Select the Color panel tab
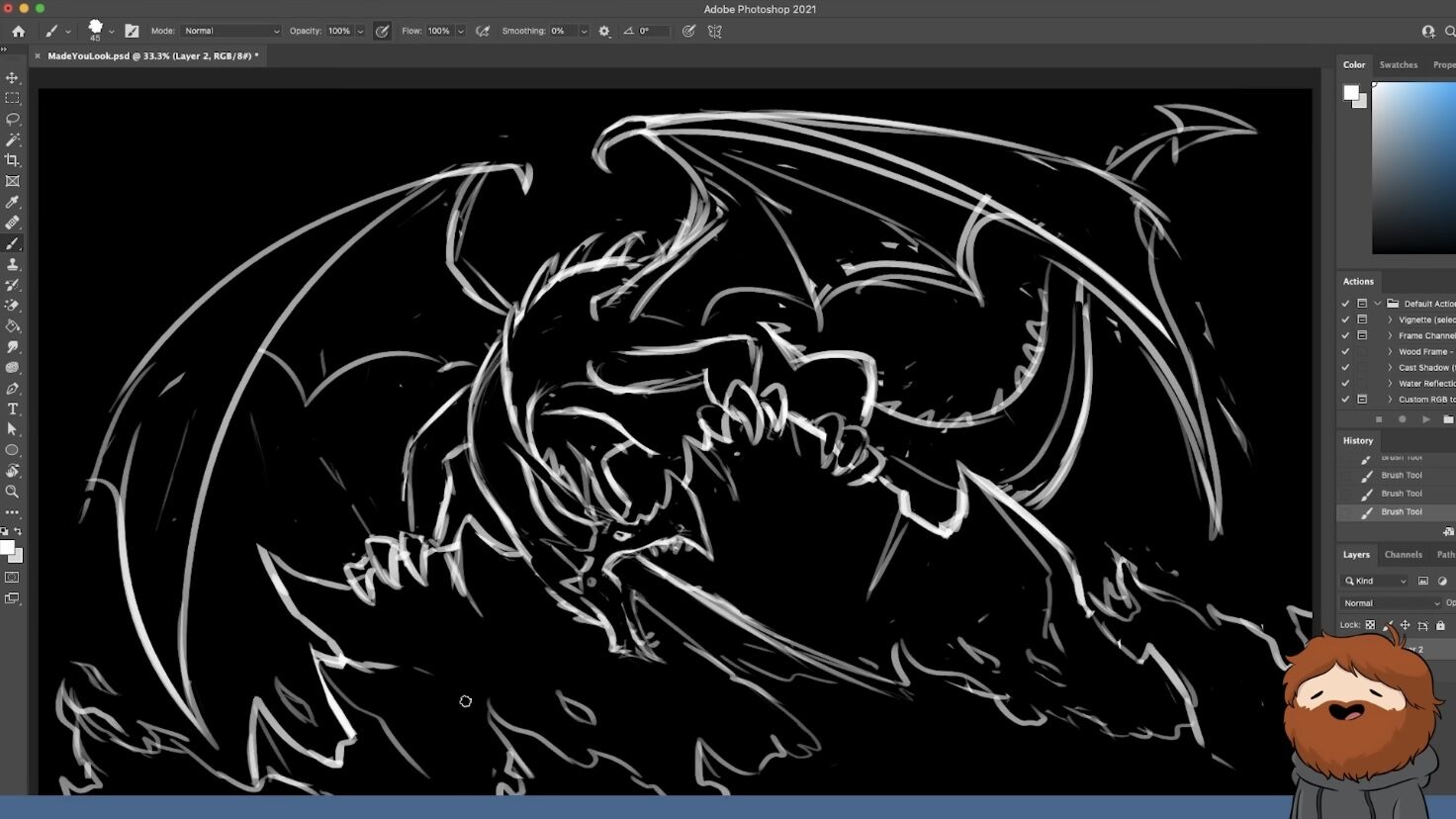This screenshot has height=819, width=1456. pos(1354,65)
